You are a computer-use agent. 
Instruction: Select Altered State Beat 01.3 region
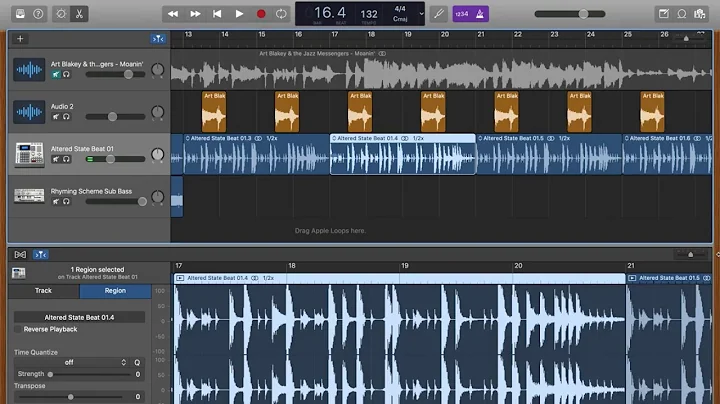pyautogui.click(x=256, y=154)
